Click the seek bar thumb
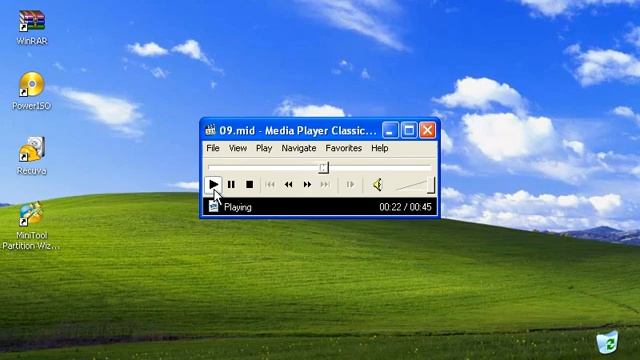This screenshot has width=640, height=360. [323, 167]
